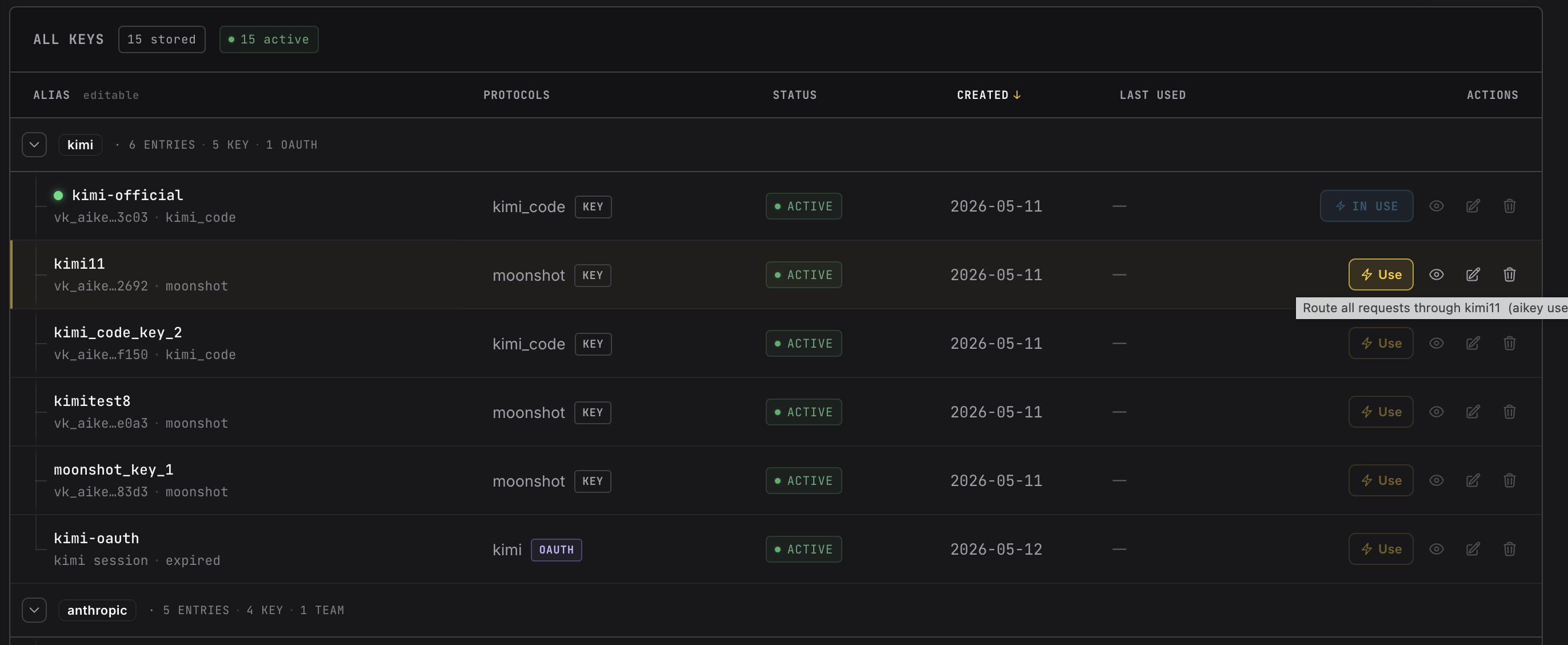This screenshot has width=1568, height=645.
Task: Edit the kimitest8 alias name
Action: [x=92, y=401]
